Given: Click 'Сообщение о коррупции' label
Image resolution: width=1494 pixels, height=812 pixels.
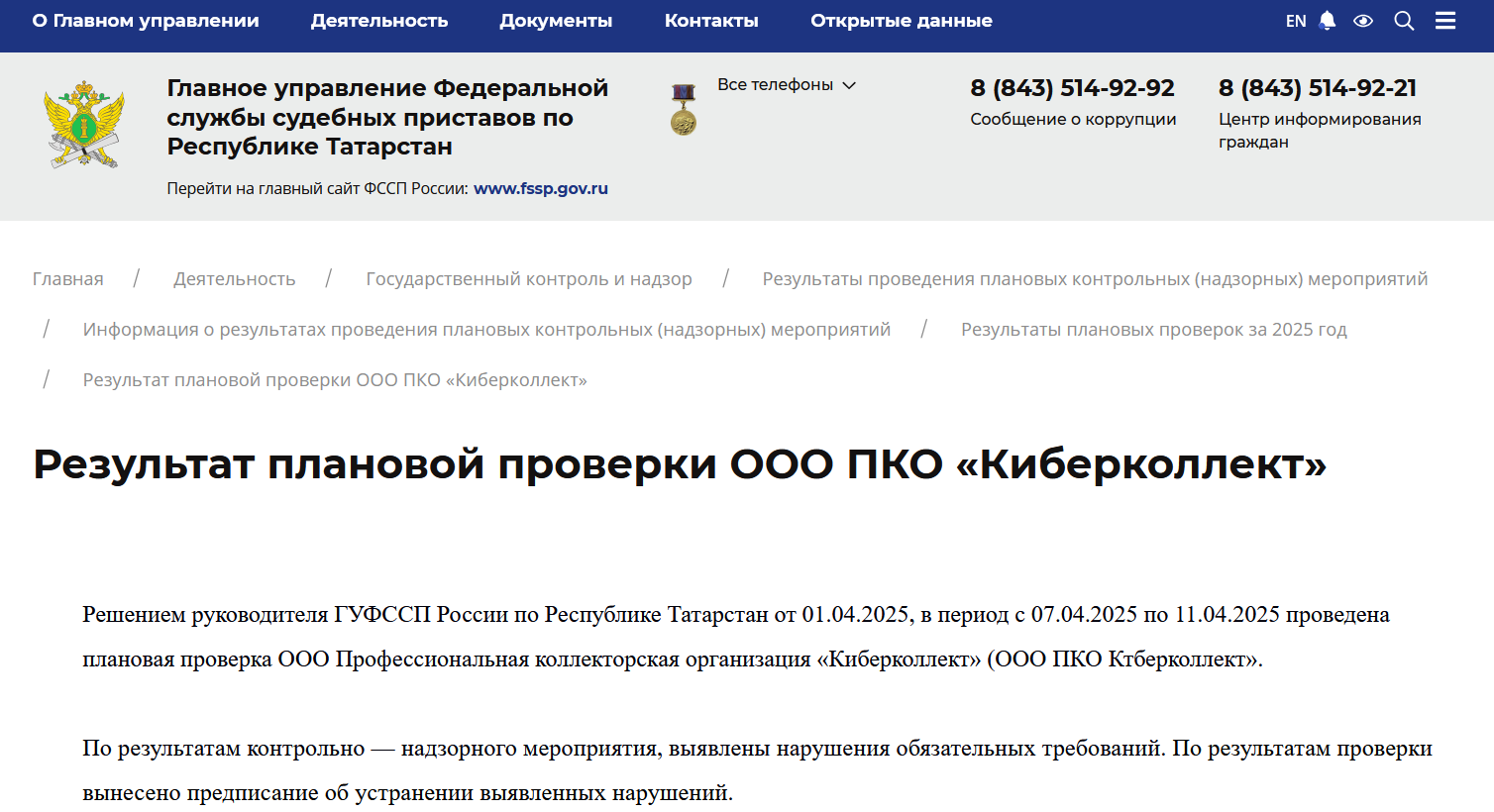Looking at the screenshot, I should point(1073,119).
